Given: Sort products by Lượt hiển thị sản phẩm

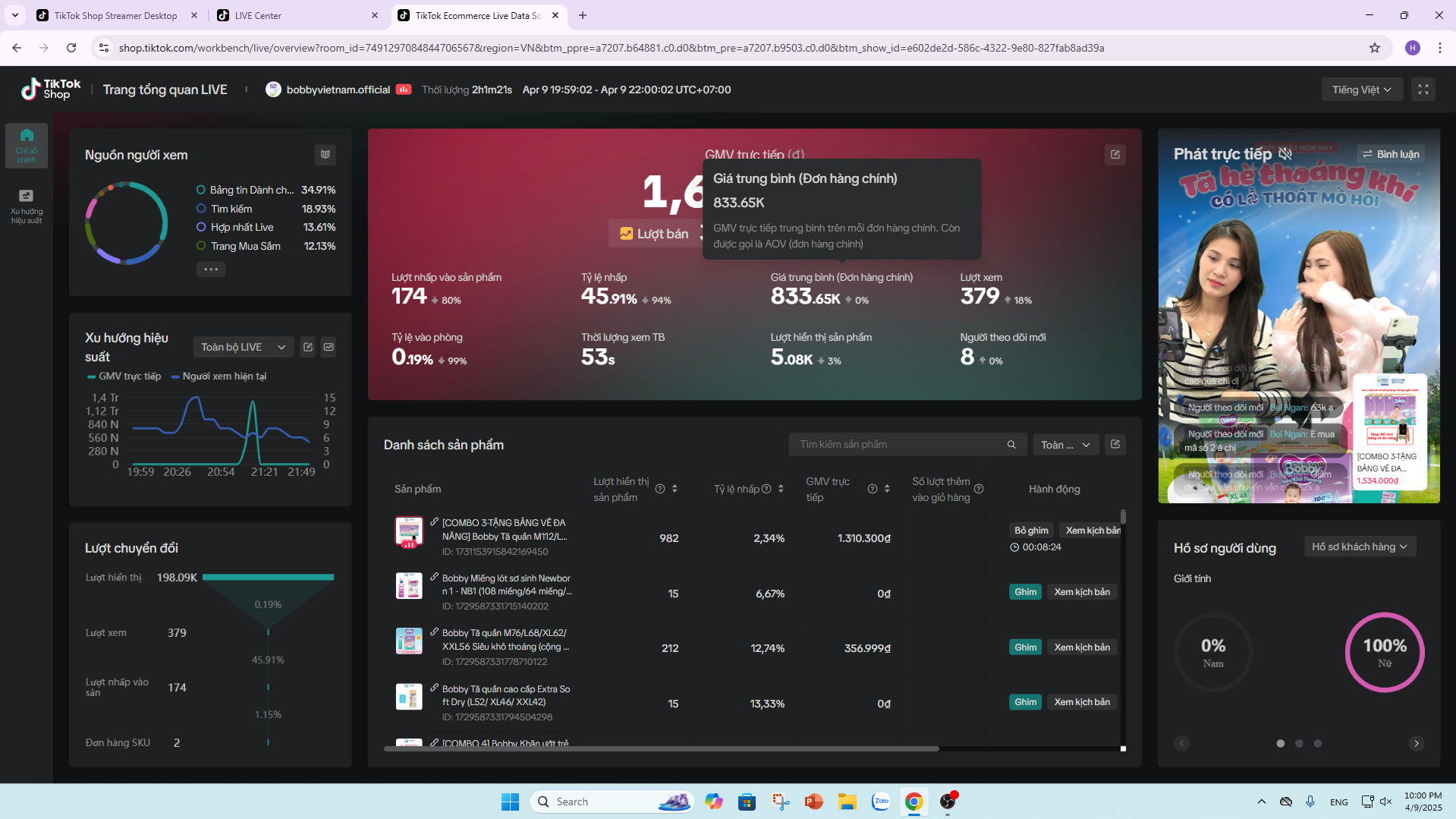Looking at the screenshot, I should 675,490.
